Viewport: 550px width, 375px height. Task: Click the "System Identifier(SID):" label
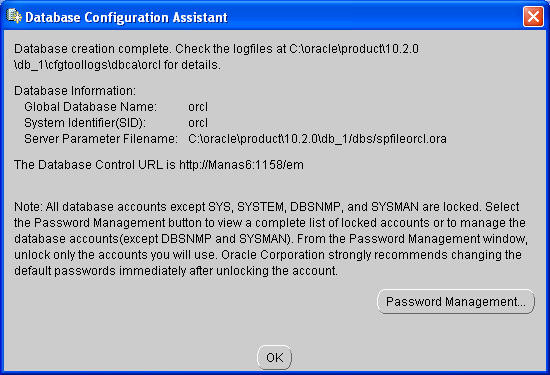pos(85,123)
